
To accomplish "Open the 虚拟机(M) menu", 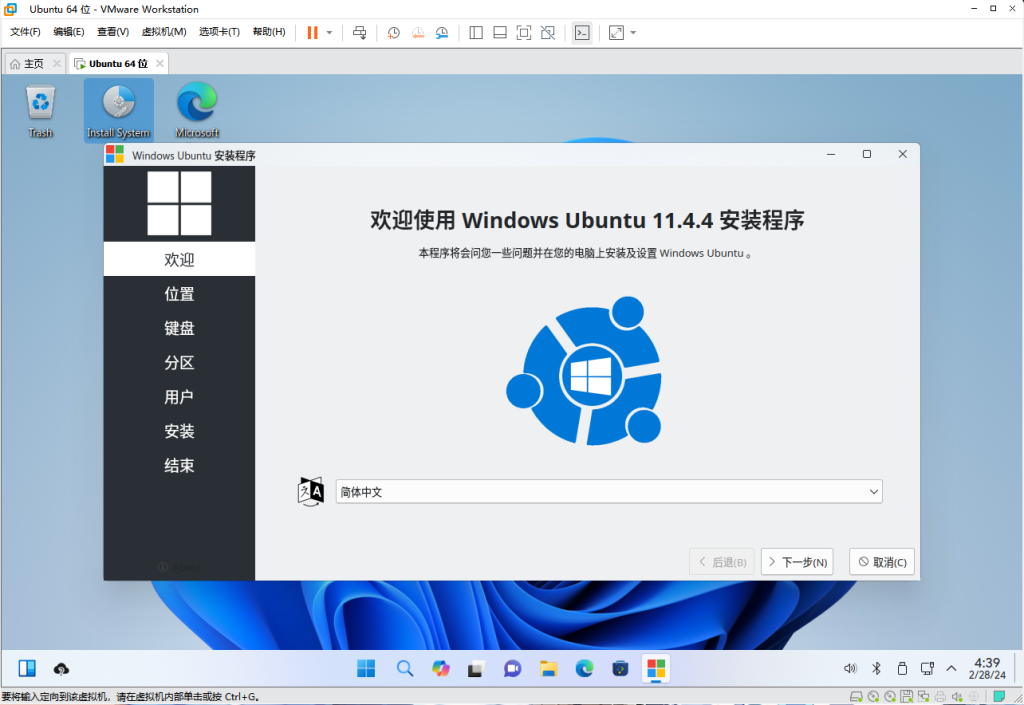I will point(164,32).
